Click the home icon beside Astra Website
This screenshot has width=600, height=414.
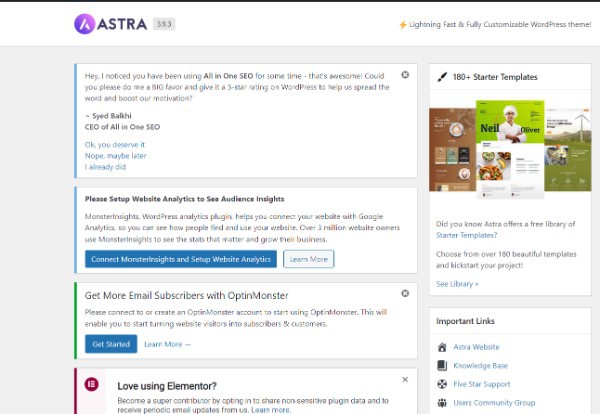(x=442, y=347)
